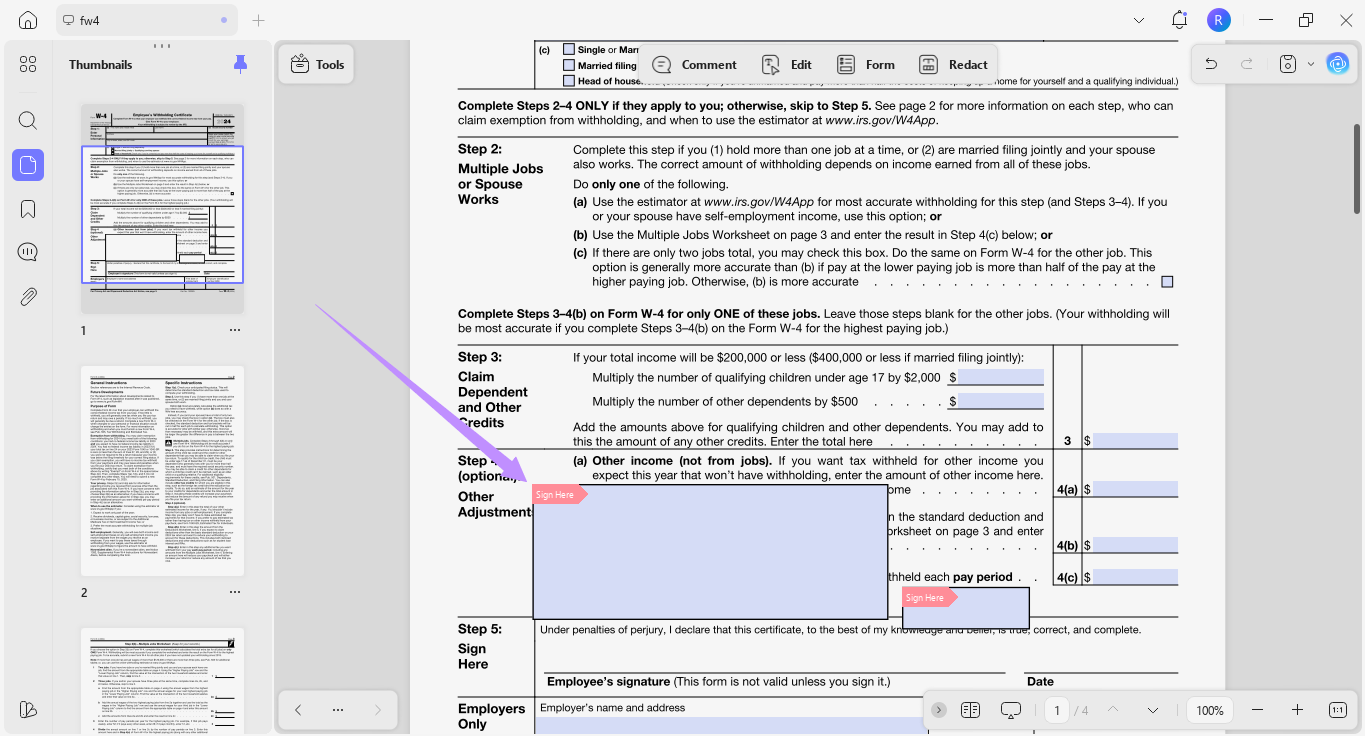The image size is (1365, 736).
Task: Select the page 2 thumbnail
Action: pyautogui.click(x=162, y=471)
